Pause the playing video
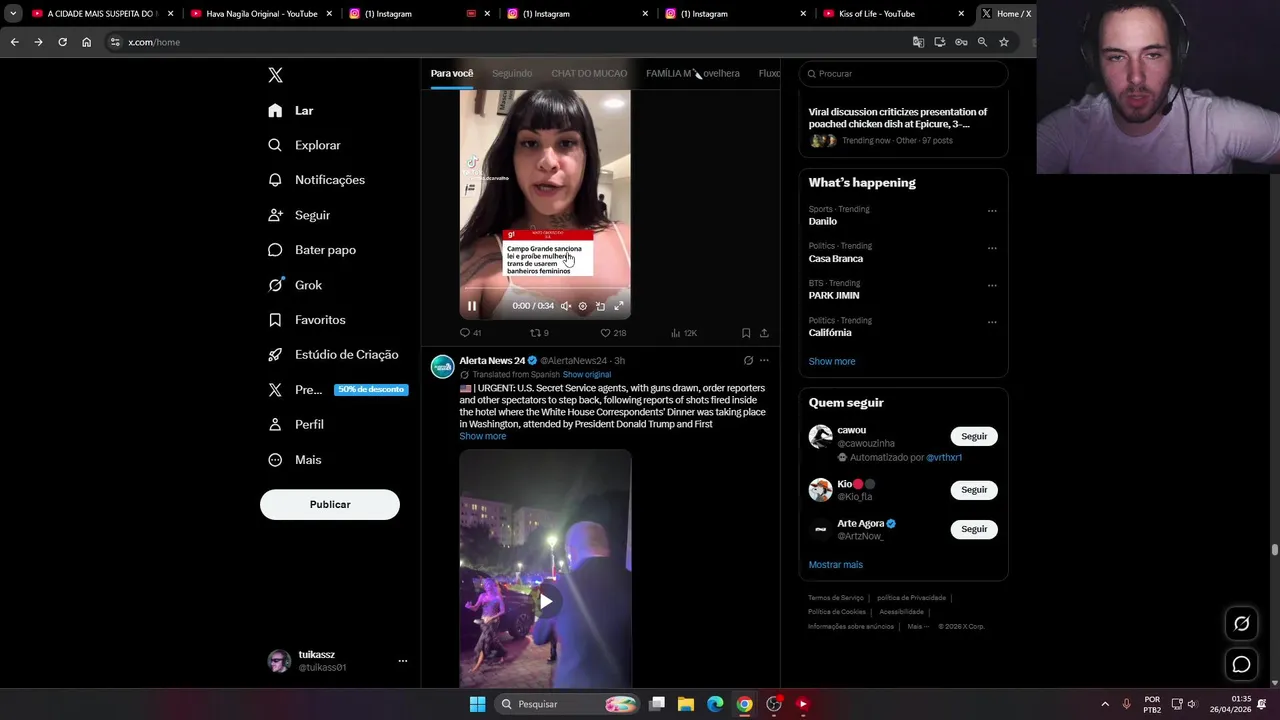This screenshot has width=1280, height=720. click(472, 306)
